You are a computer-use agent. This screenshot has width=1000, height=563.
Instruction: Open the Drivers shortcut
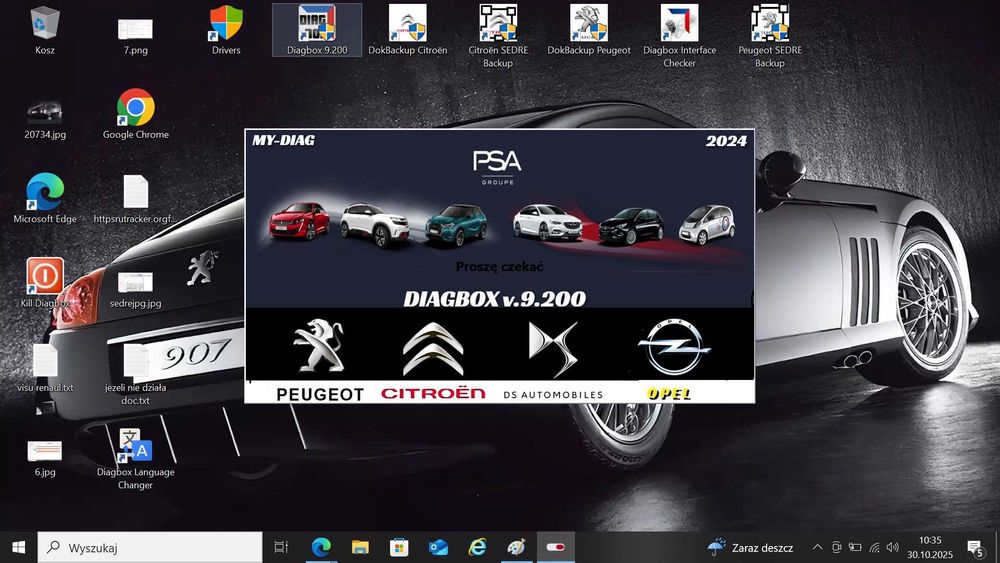226,30
